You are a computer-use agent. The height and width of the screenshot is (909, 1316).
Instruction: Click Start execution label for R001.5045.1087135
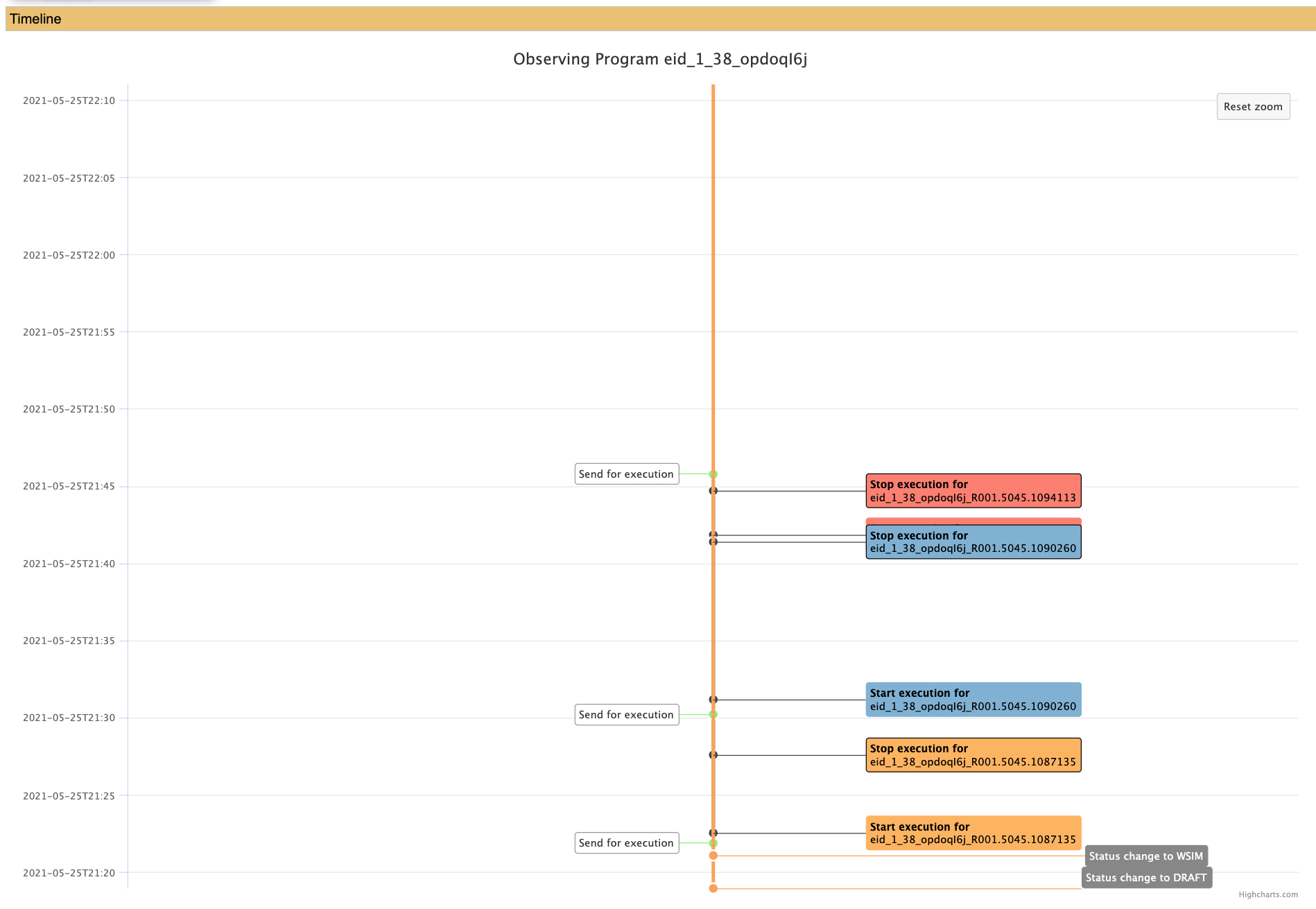click(x=973, y=833)
